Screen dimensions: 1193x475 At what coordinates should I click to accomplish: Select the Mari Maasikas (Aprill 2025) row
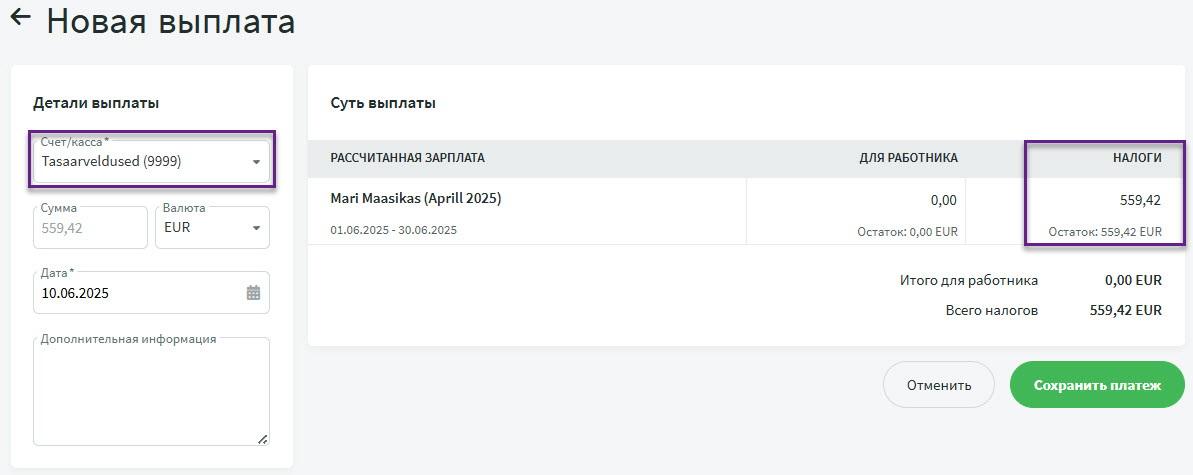(746, 212)
